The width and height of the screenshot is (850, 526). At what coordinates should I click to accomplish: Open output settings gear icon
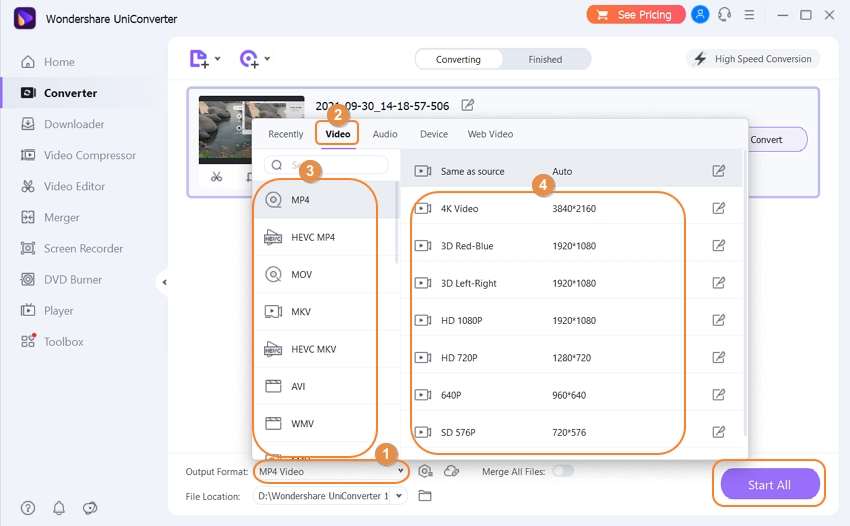pos(425,471)
